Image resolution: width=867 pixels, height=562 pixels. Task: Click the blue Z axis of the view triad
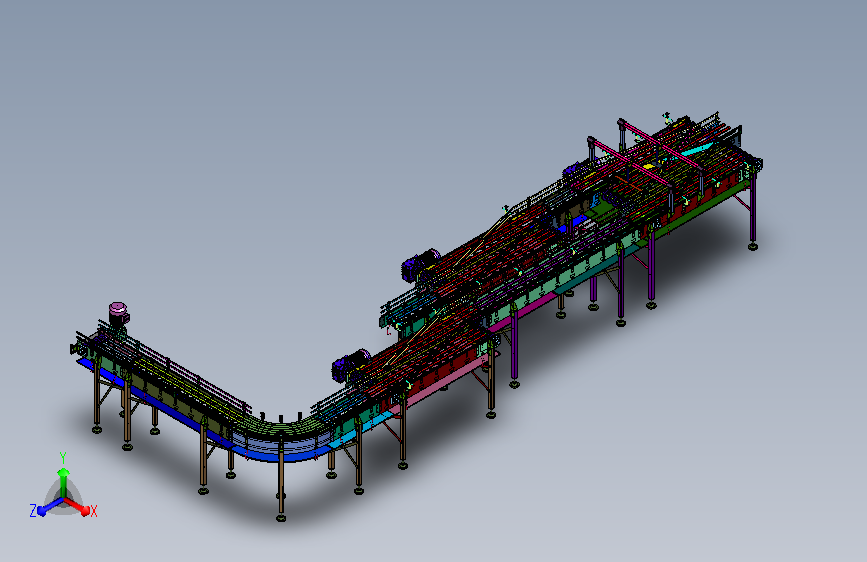point(50,507)
